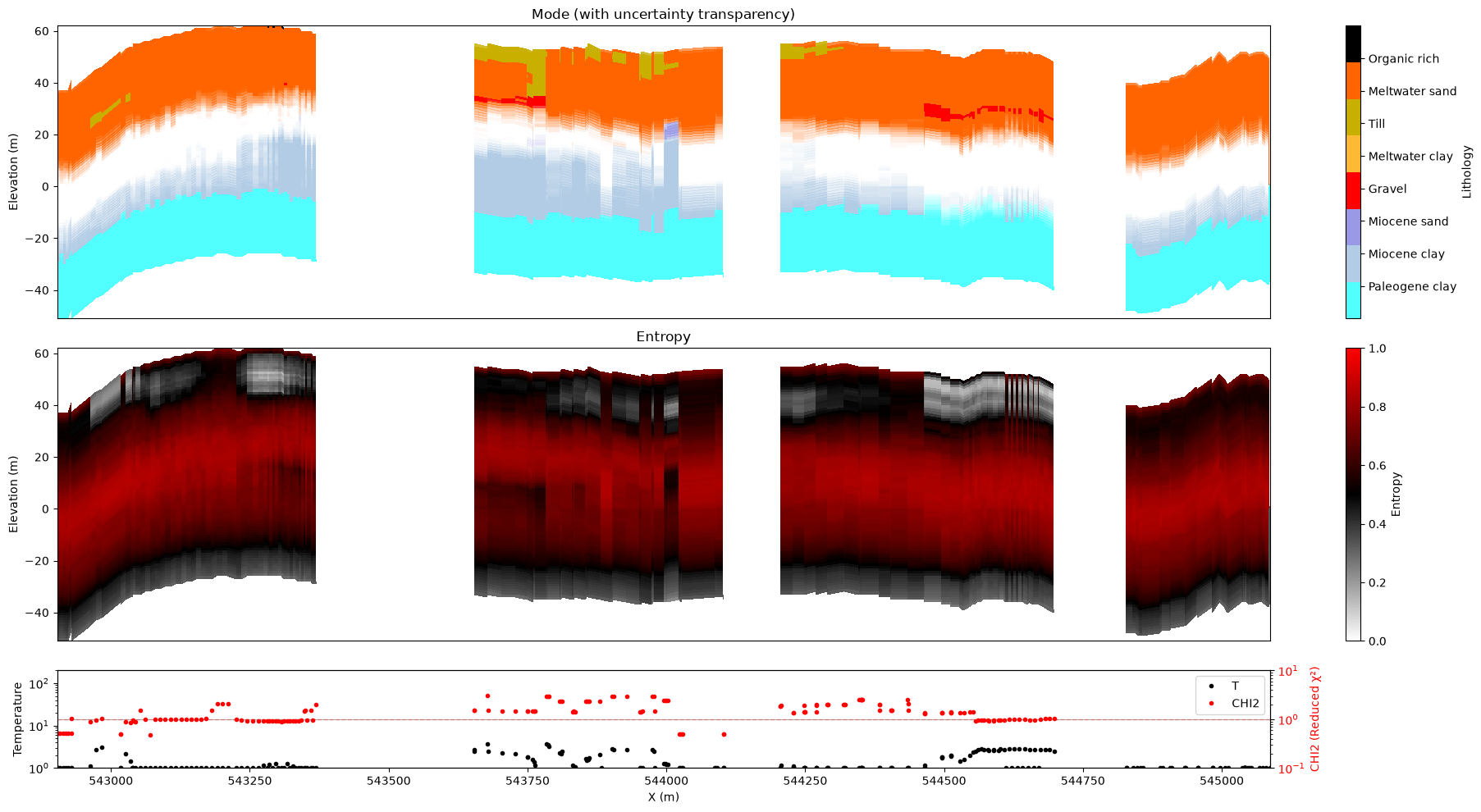Click the 'CHI2' legend entry

coord(1245,704)
